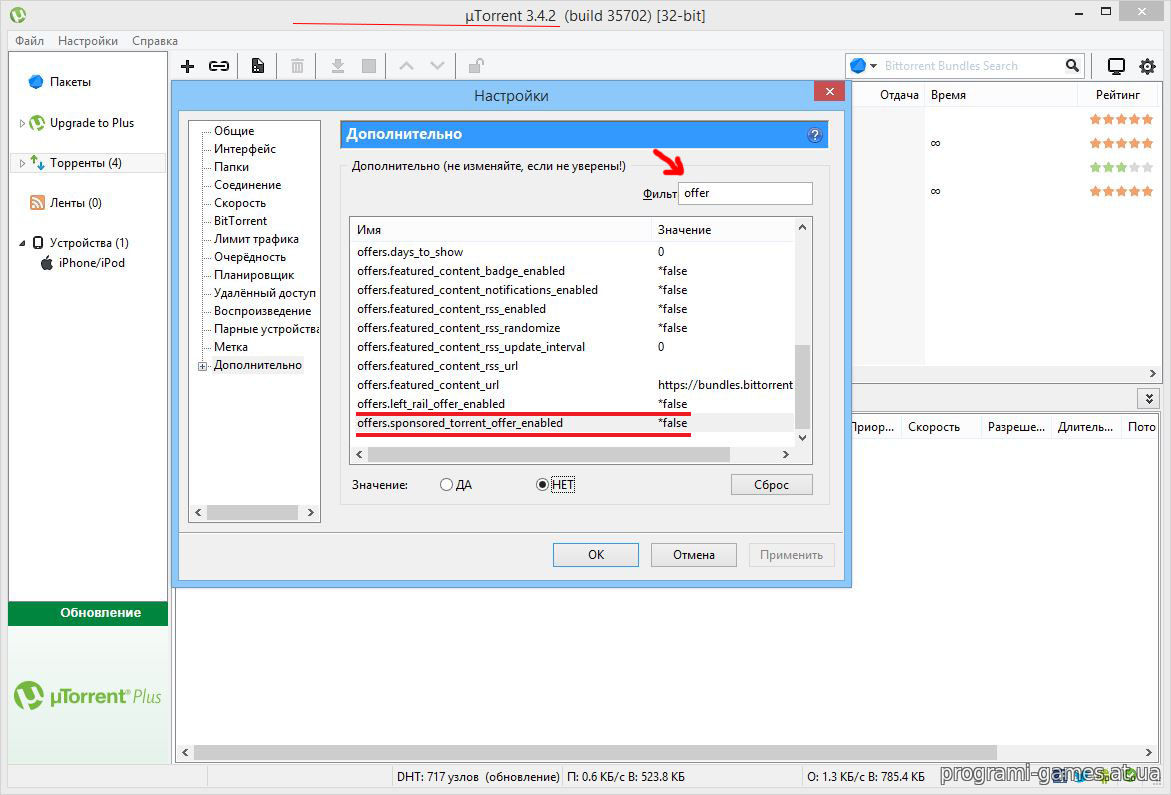This screenshot has width=1171, height=795.
Task: Open the Справка menu
Action: [x=155, y=40]
